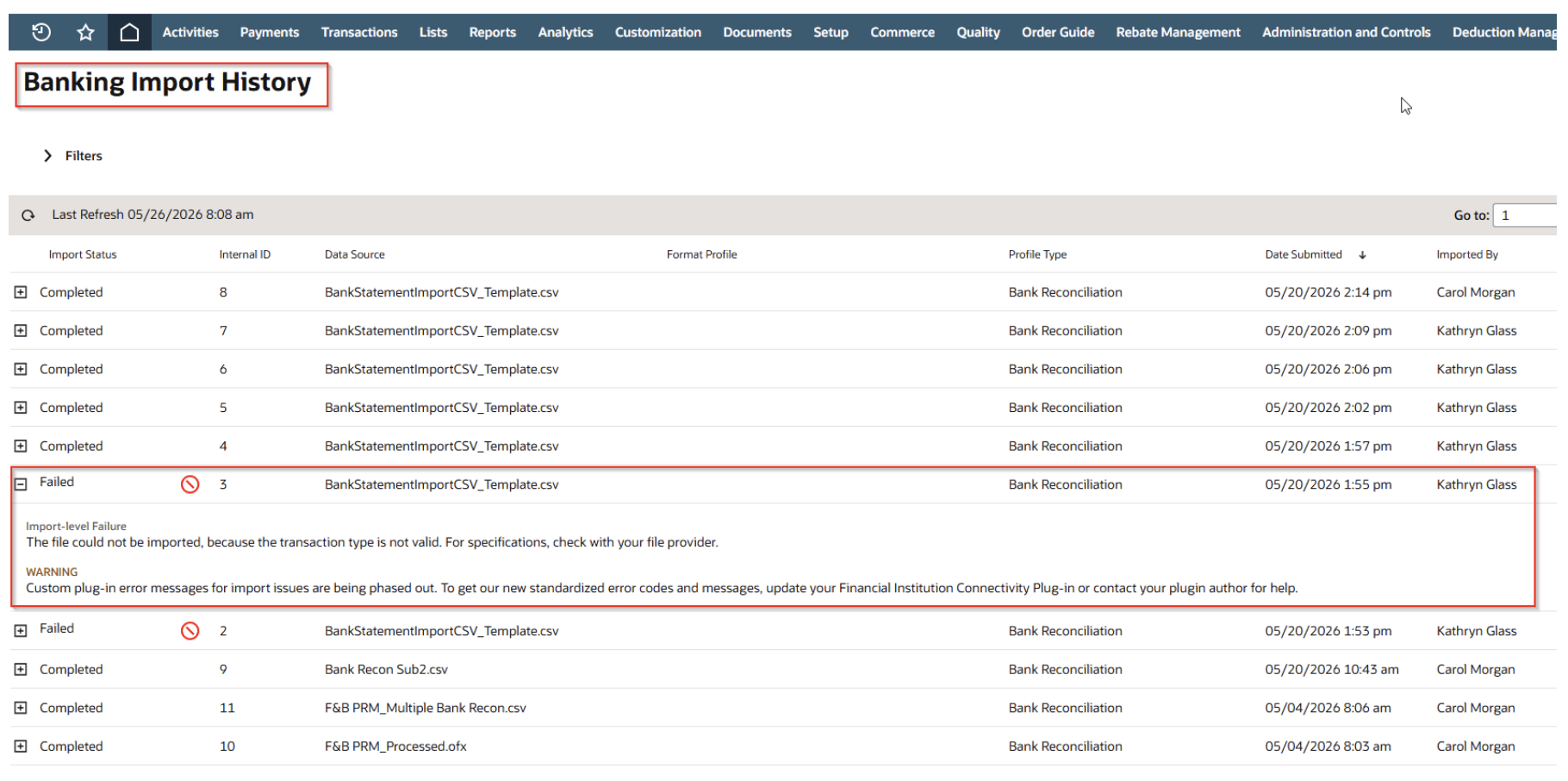This screenshot has width=1568, height=781.
Task: Open the Payments menu
Action: (270, 33)
